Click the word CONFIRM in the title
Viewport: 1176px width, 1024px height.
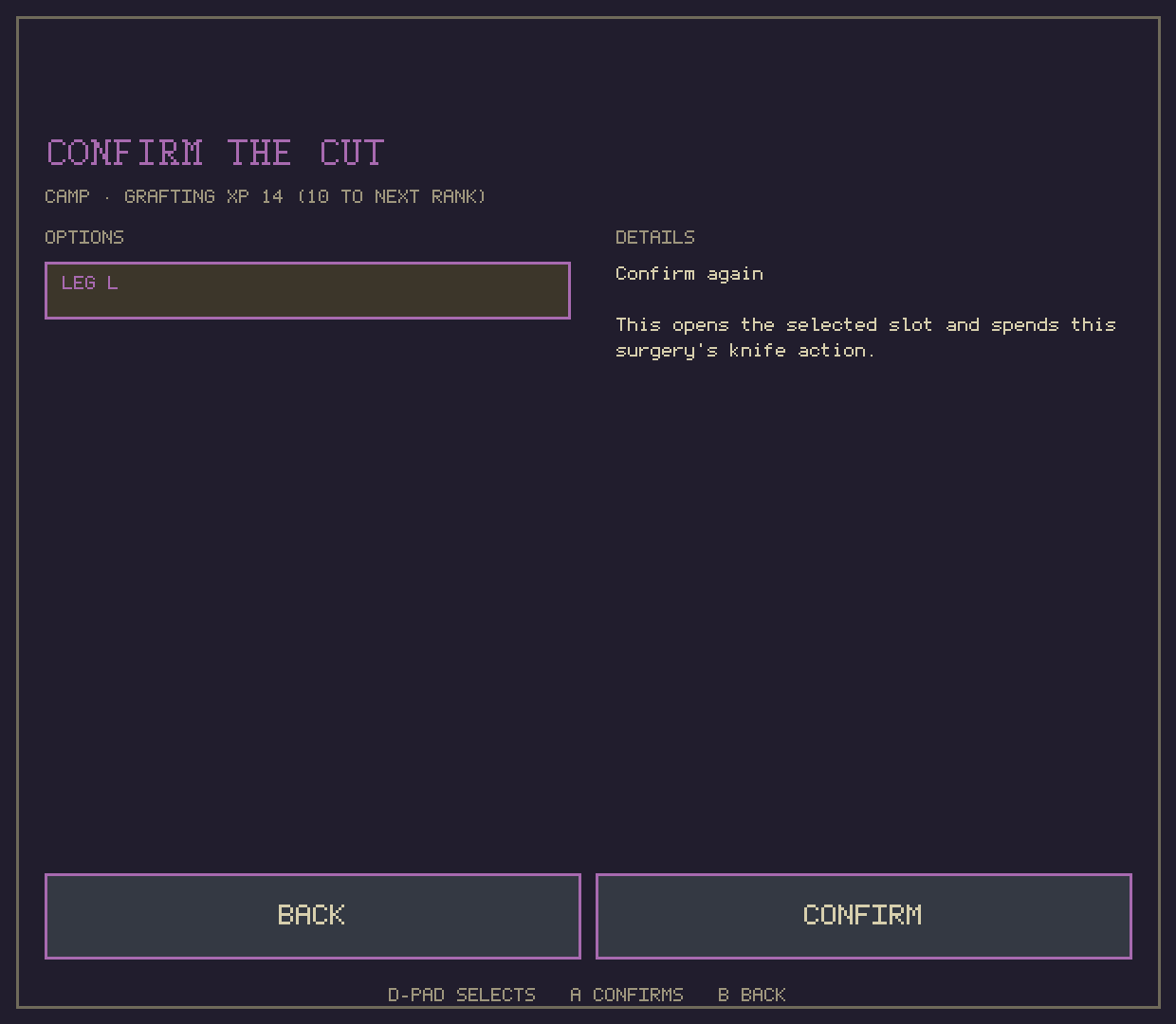[124, 153]
